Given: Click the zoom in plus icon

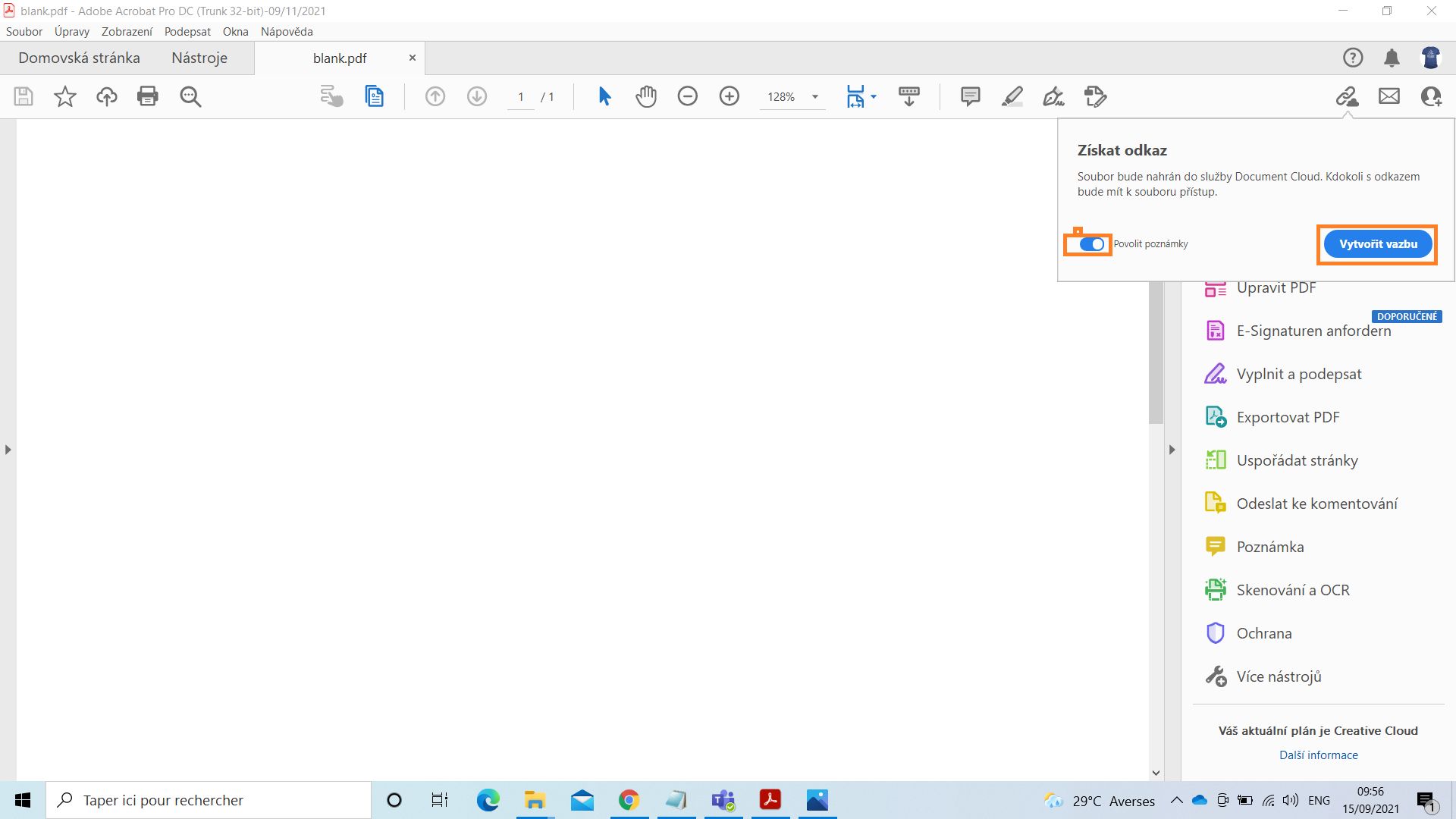Looking at the screenshot, I should pos(729,96).
